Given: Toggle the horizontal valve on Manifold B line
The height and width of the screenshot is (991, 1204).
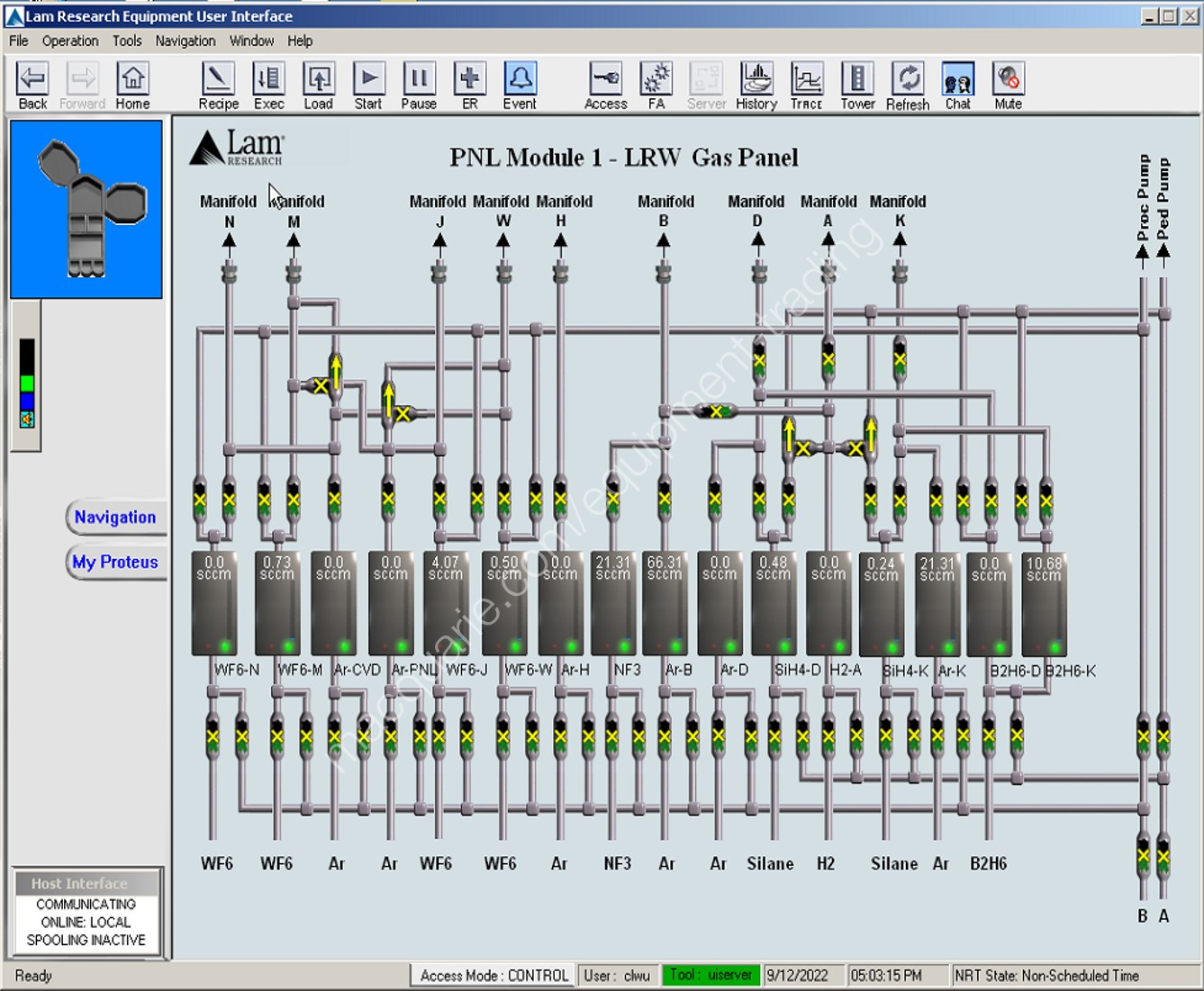Looking at the screenshot, I should click(x=716, y=411).
